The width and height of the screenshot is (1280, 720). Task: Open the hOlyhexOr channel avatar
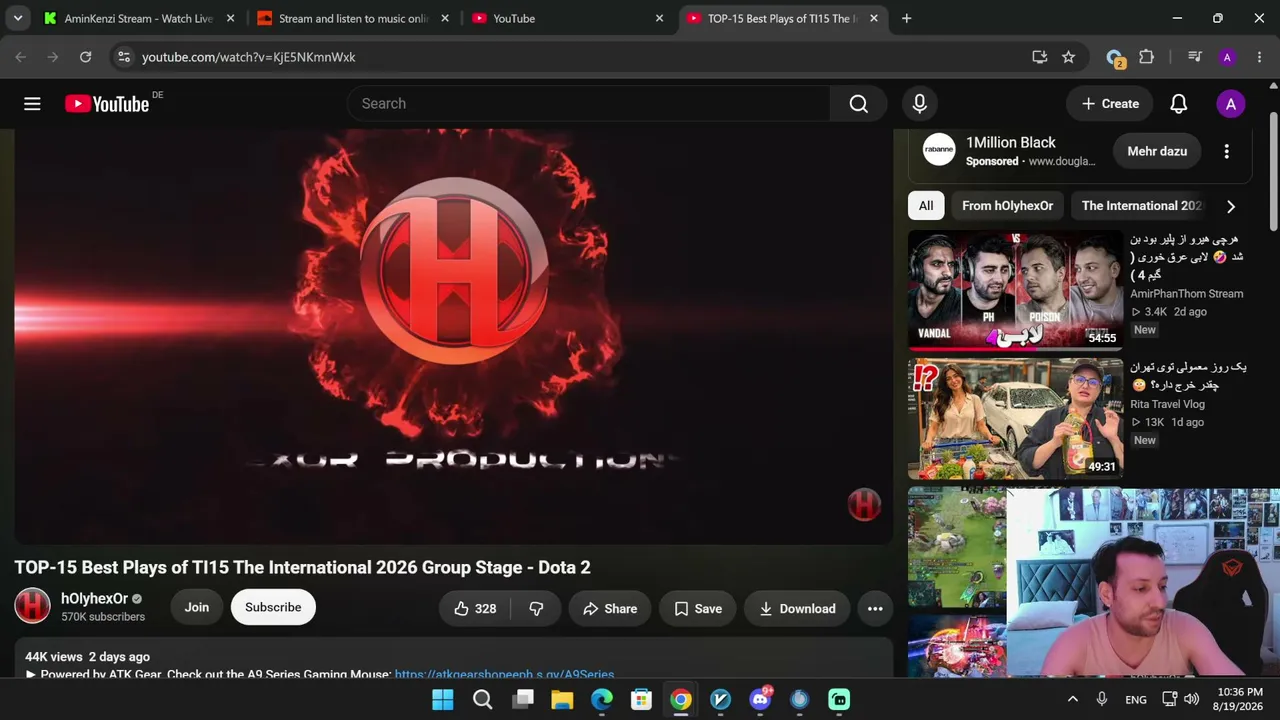click(32, 606)
